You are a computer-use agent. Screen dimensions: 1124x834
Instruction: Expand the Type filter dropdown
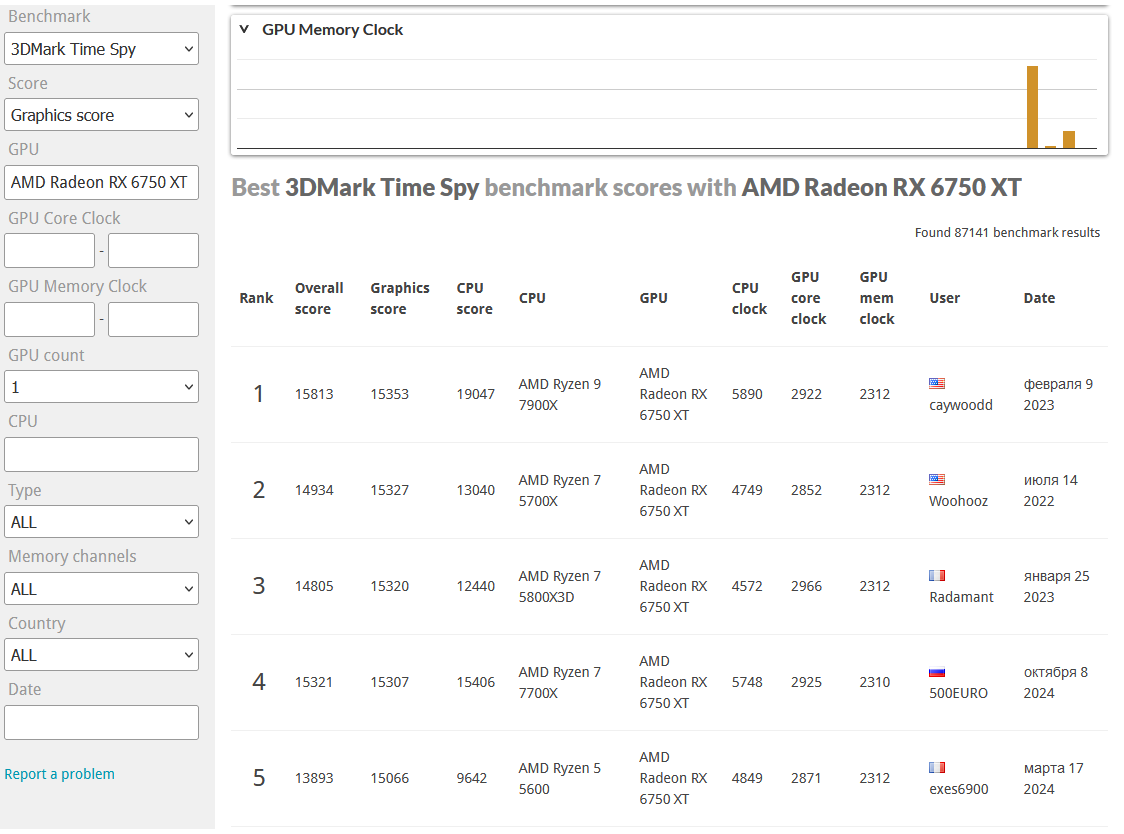(101, 522)
